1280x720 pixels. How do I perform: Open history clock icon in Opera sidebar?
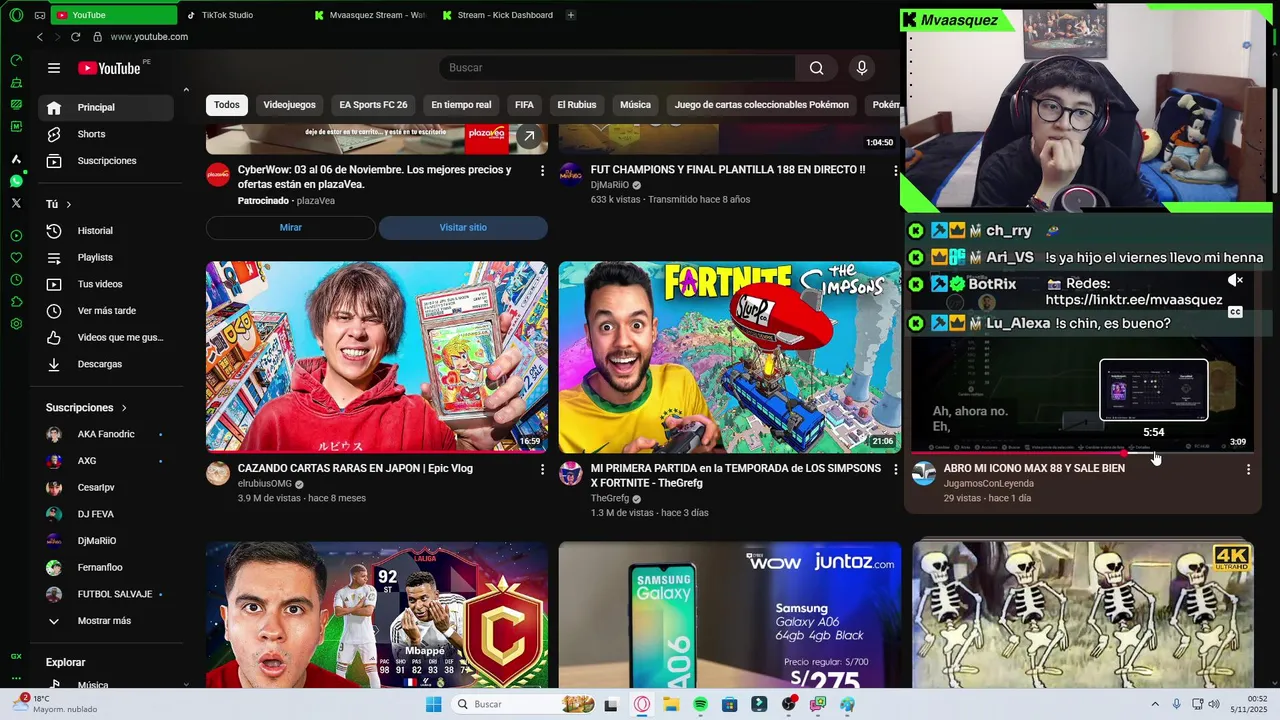[x=16, y=280]
